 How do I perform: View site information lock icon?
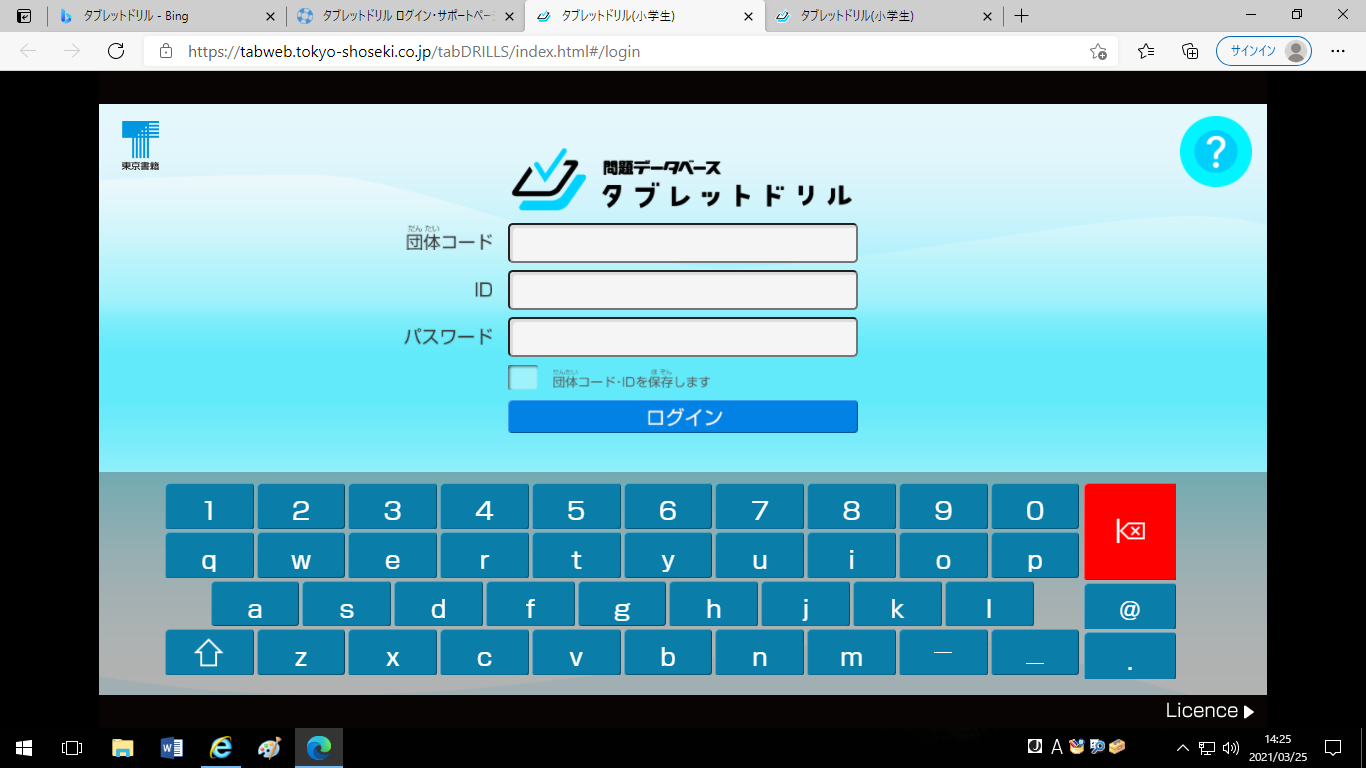point(166,51)
